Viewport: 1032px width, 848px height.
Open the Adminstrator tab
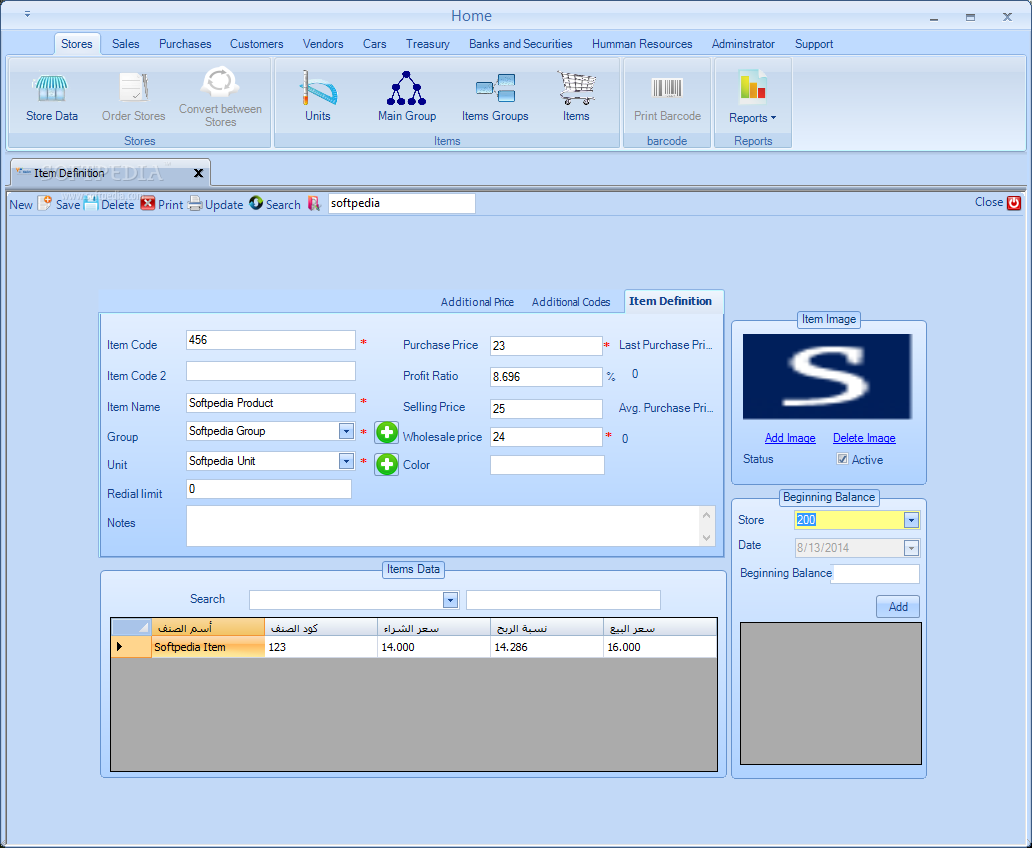pyautogui.click(x=743, y=44)
